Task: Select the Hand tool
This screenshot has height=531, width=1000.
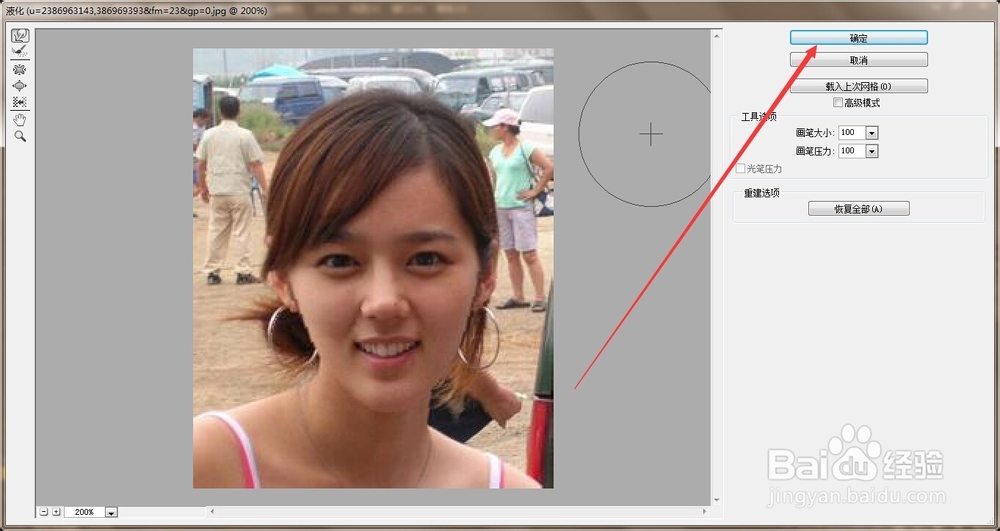Action: [x=20, y=120]
